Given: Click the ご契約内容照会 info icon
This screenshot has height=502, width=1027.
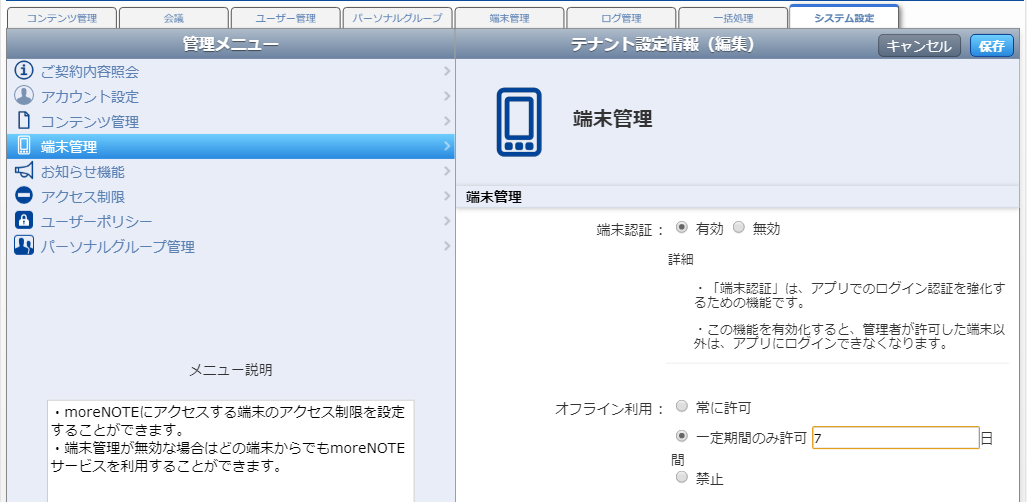Looking at the screenshot, I should 24,71.
